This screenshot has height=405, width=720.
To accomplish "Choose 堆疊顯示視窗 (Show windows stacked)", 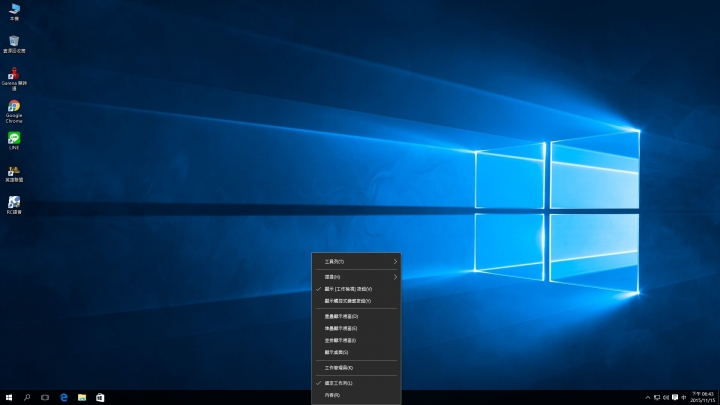I will 356,328.
